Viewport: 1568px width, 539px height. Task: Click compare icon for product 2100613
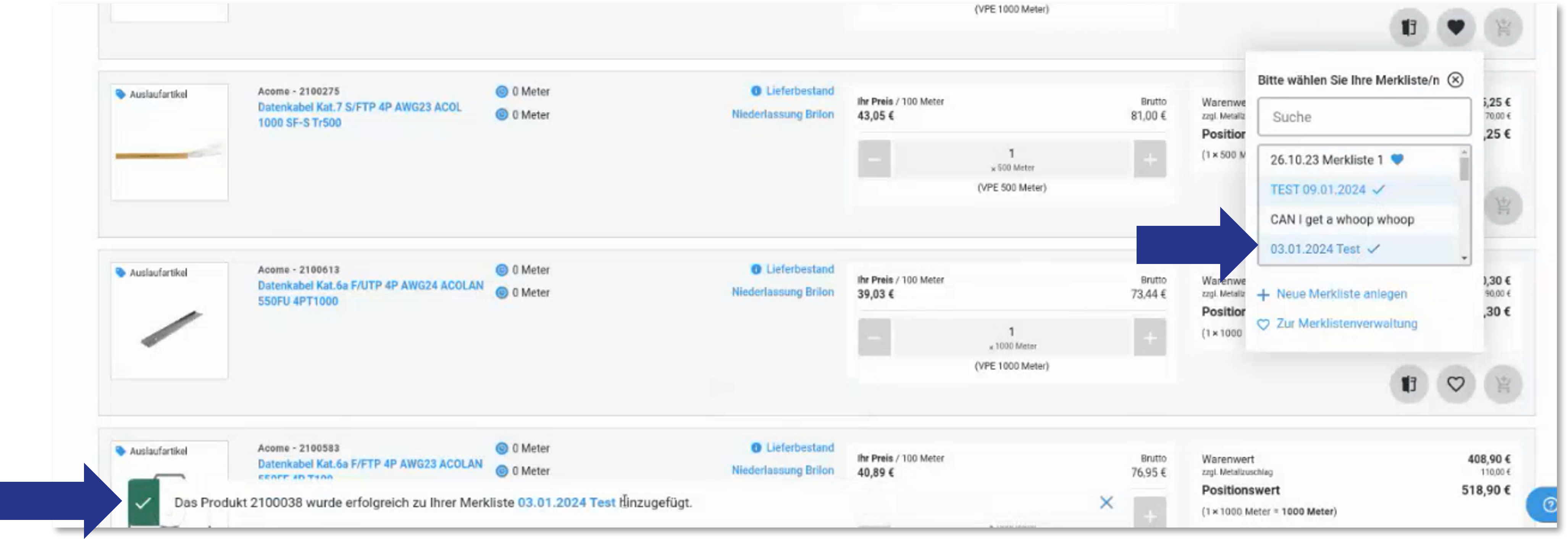[x=1408, y=384]
